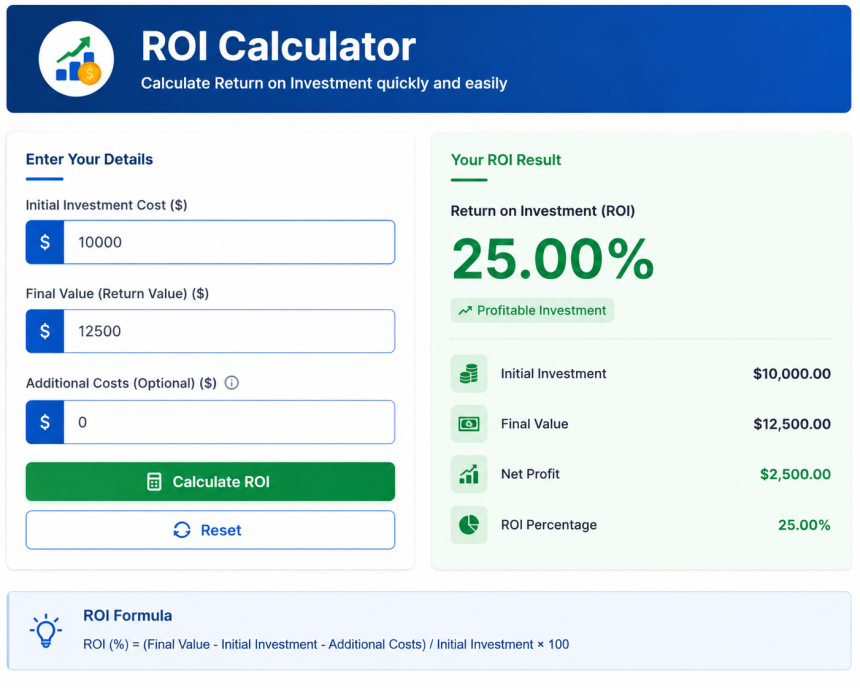Click the Profitable Investment badge

(x=532, y=311)
